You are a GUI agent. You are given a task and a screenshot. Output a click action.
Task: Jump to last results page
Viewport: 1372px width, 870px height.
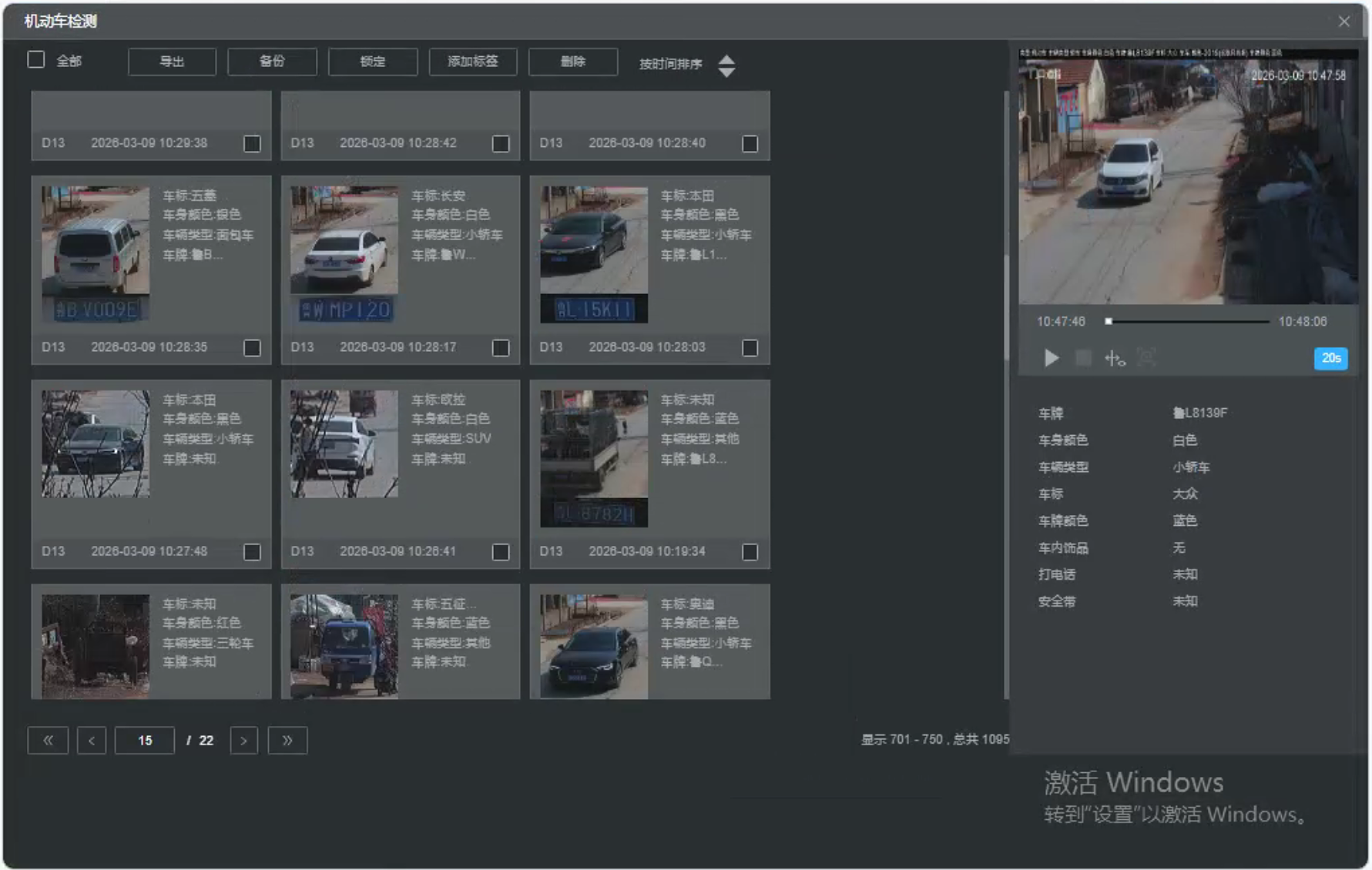pos(287,740)
